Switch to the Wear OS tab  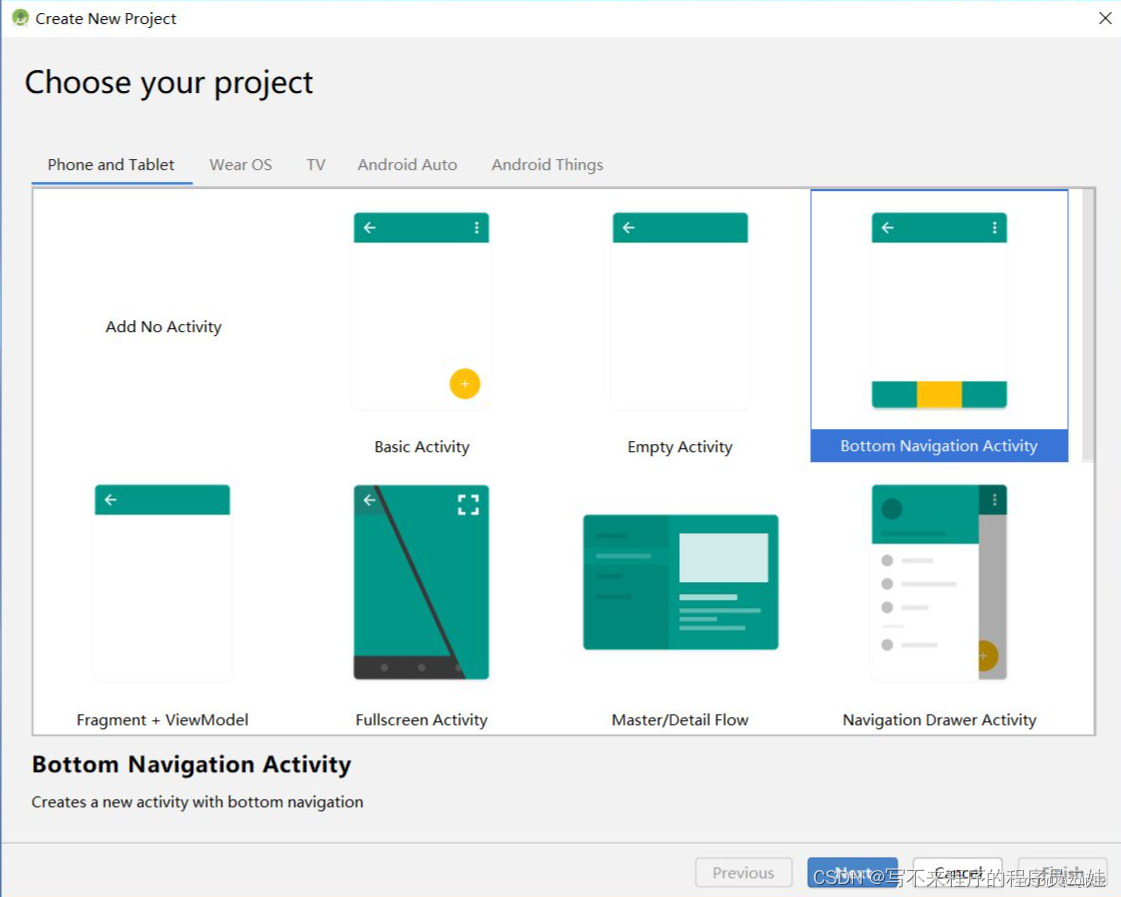click(240, 164)
